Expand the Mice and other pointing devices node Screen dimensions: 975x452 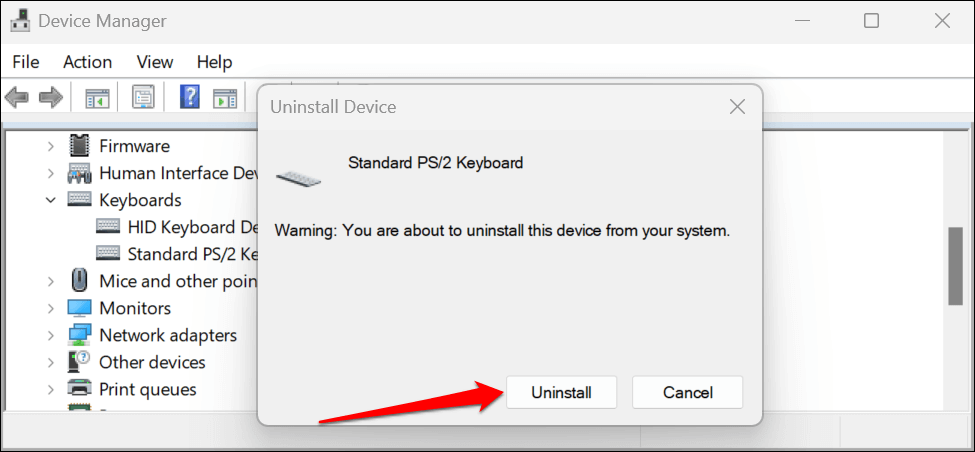tap(51, 281)
